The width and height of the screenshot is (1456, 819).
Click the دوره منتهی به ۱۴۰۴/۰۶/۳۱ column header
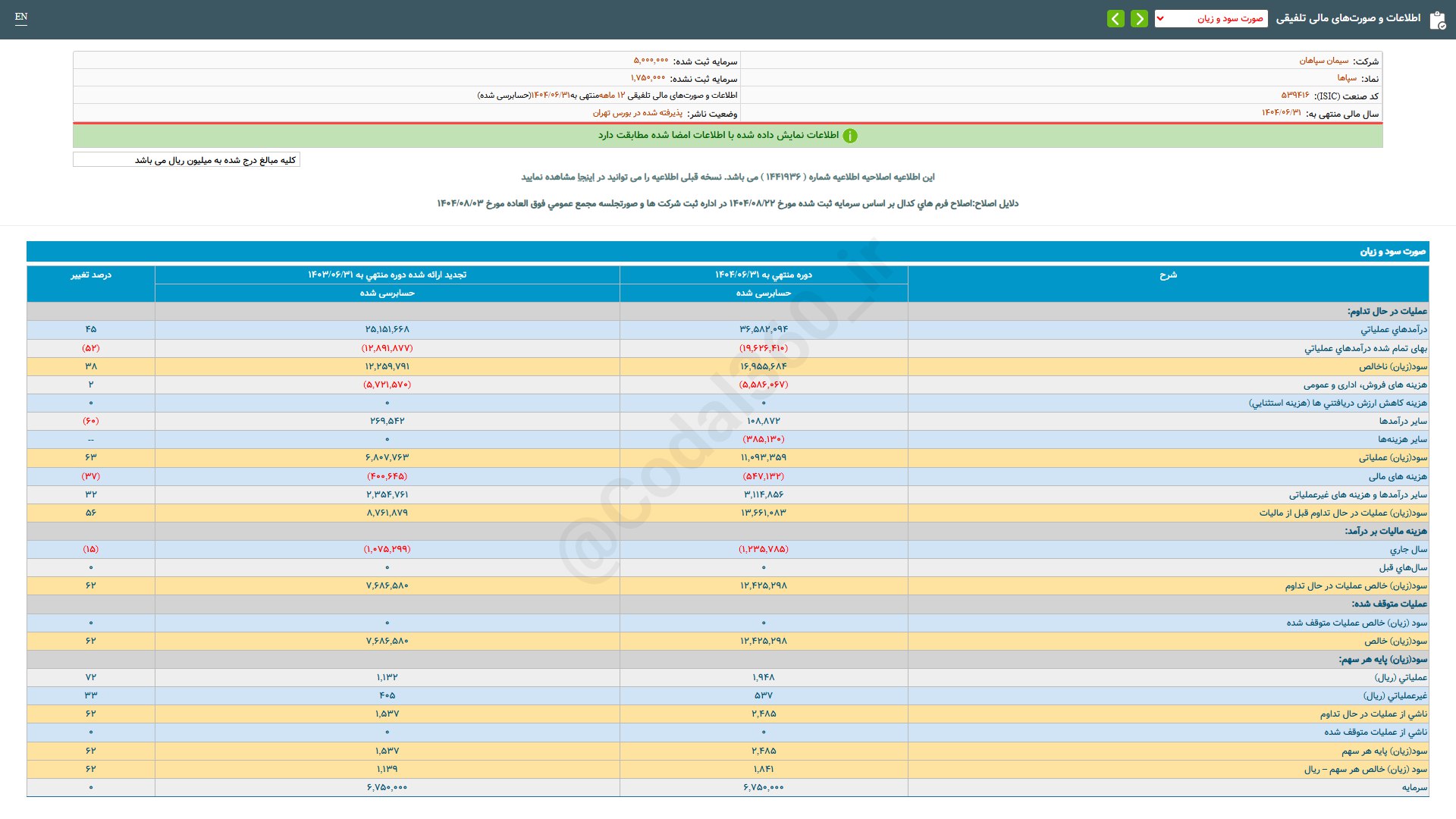(x=763, y=275)
